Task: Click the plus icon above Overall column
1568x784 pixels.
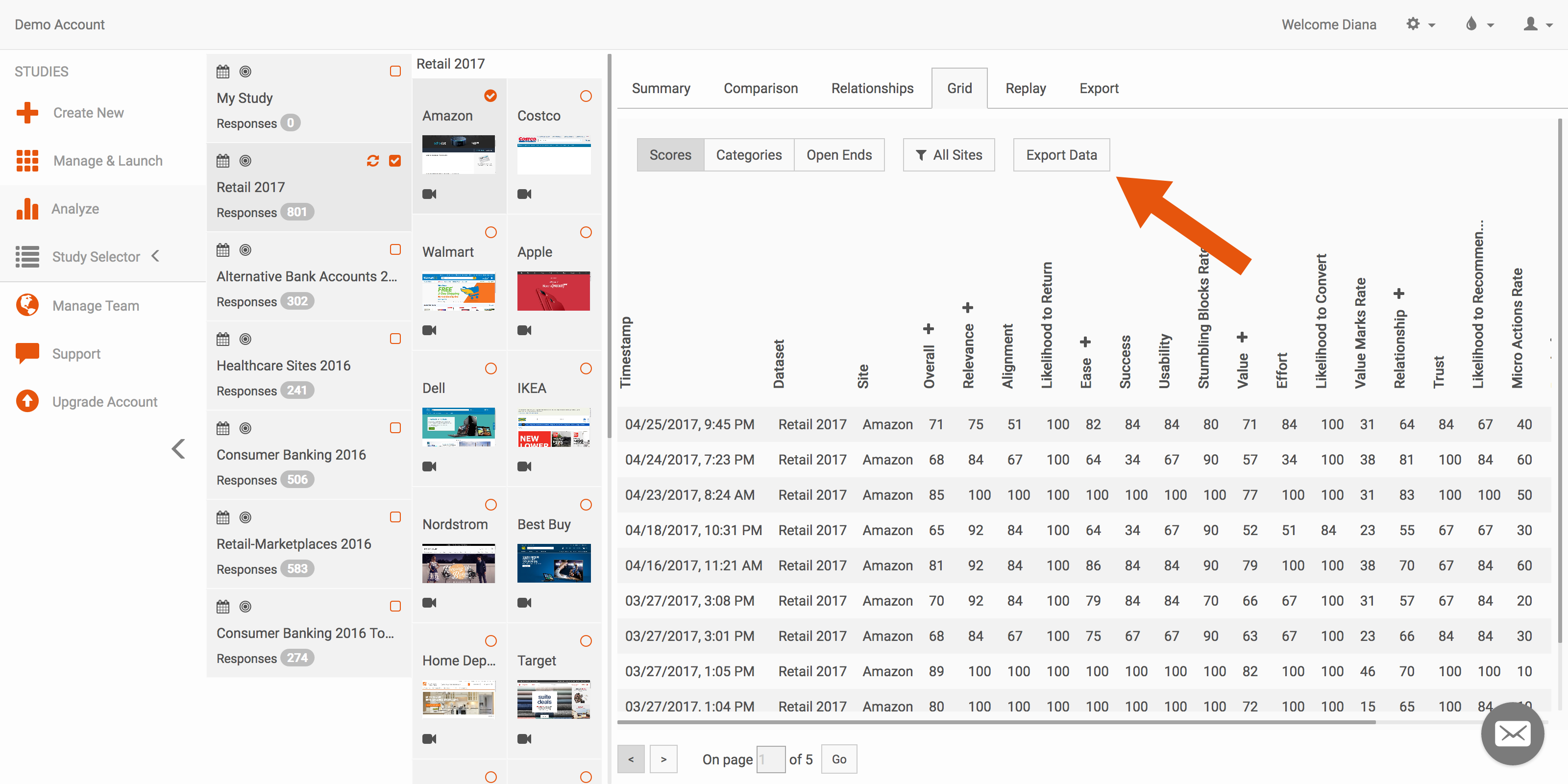Action: [x=928, y=329]
